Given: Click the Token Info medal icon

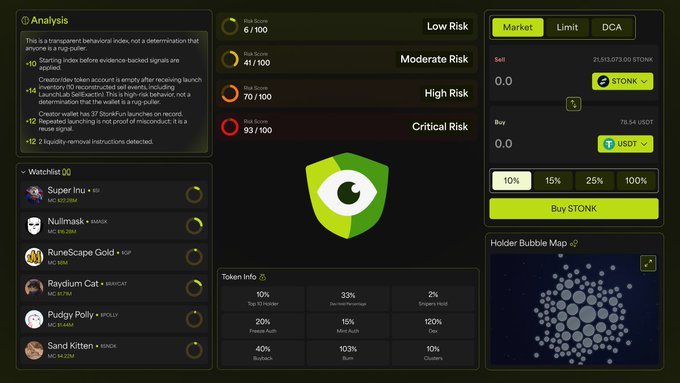Looking at the screenshot, I should click(x=262, y=277).
